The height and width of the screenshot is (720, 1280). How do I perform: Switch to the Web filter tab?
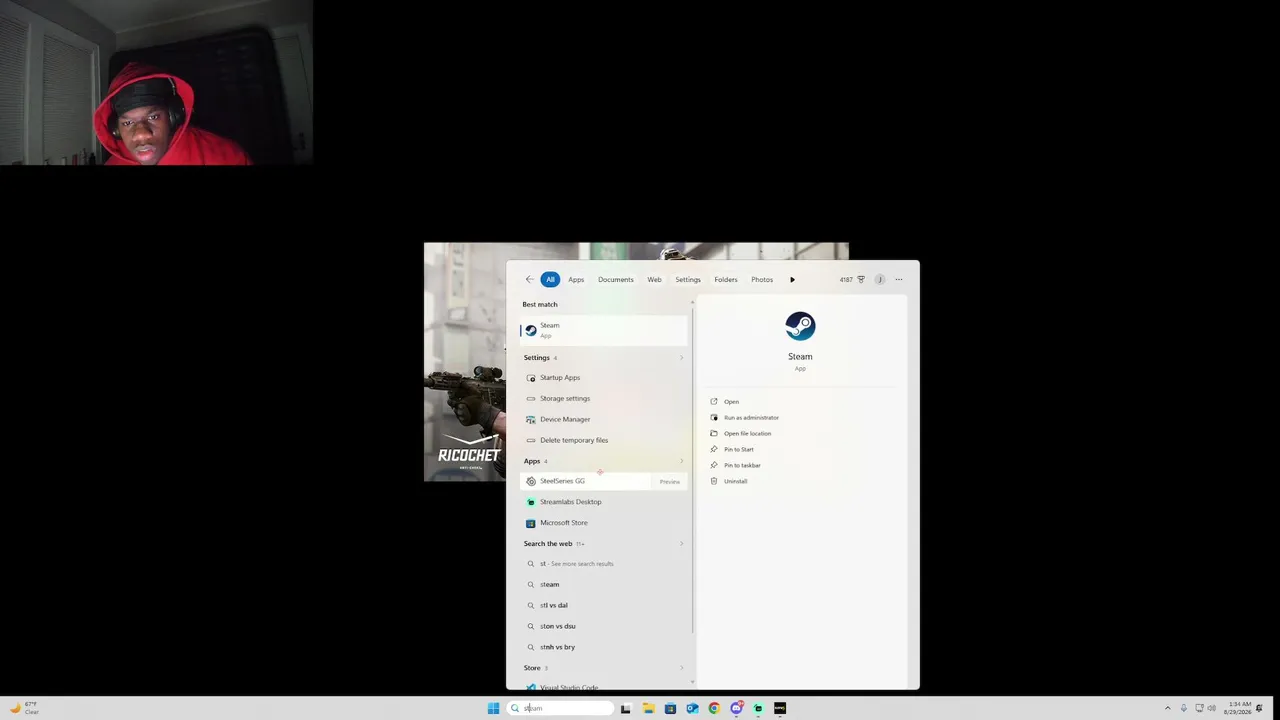pos(654,280)
